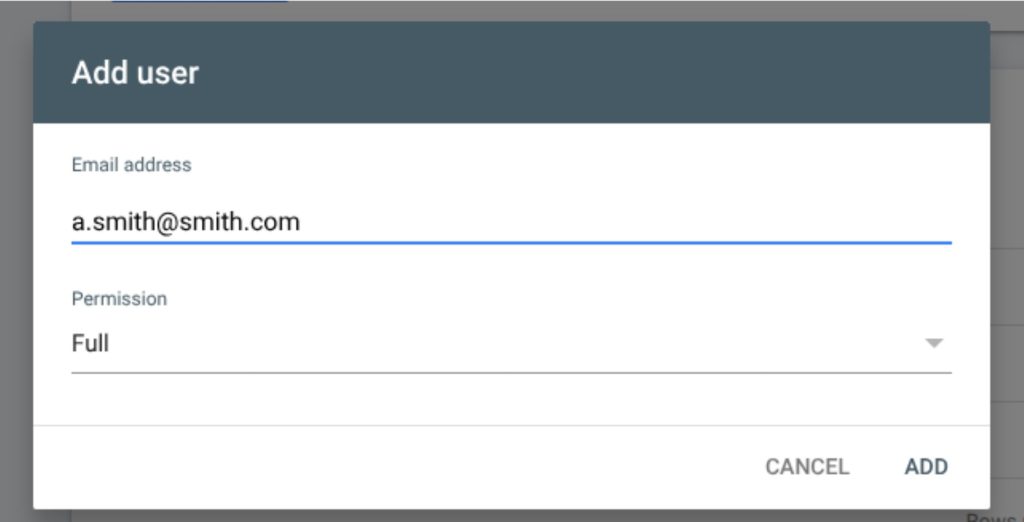Click the divider line above CANCEL and ADD
Image resolution: width=1024 pixels, height=522 pixels.
(511, 425)
